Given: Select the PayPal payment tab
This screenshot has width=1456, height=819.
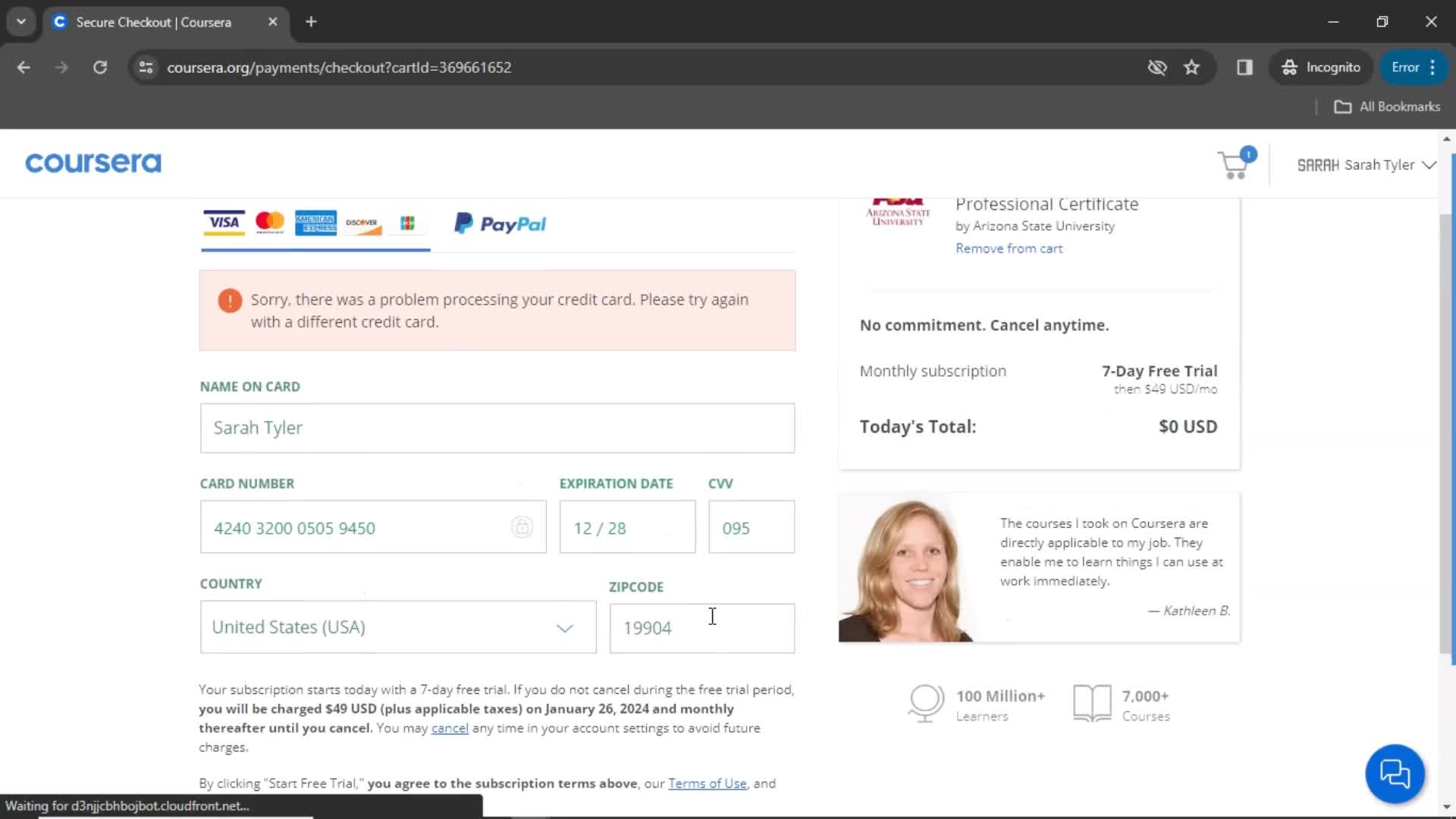Looking at the screenshot, I should [x=500, y=224].
